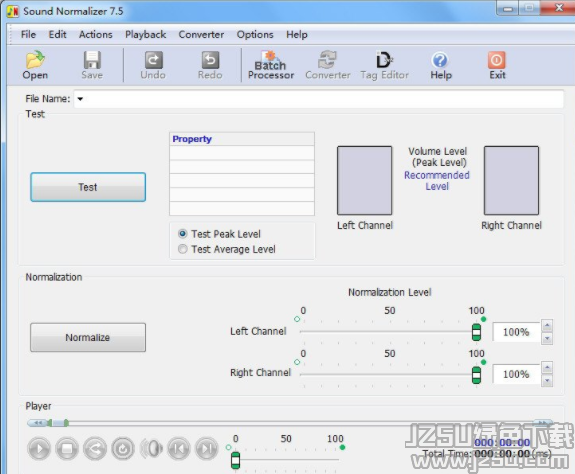
Task: Click the Left Channel normalization slider handle
Action: 476,332
